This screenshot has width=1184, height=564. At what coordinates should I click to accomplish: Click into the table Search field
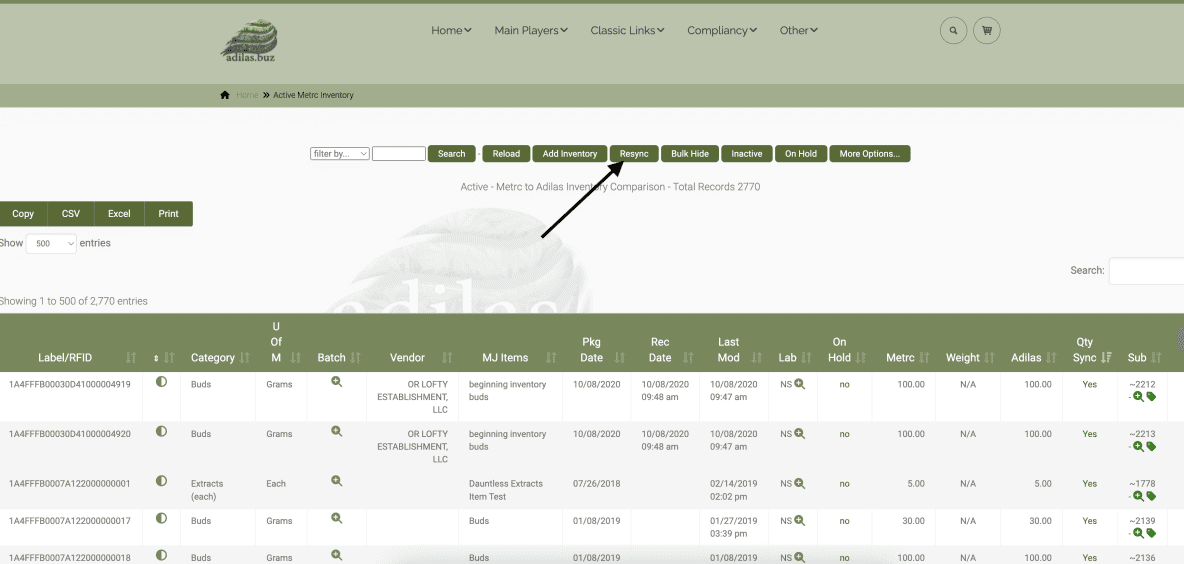coord(1146,270)
